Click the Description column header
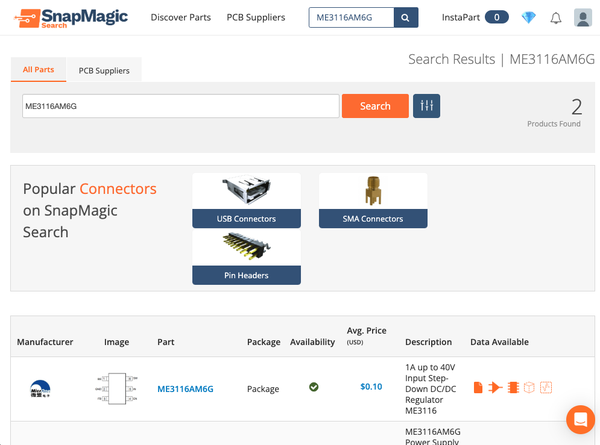 click(x=428, y=342)
